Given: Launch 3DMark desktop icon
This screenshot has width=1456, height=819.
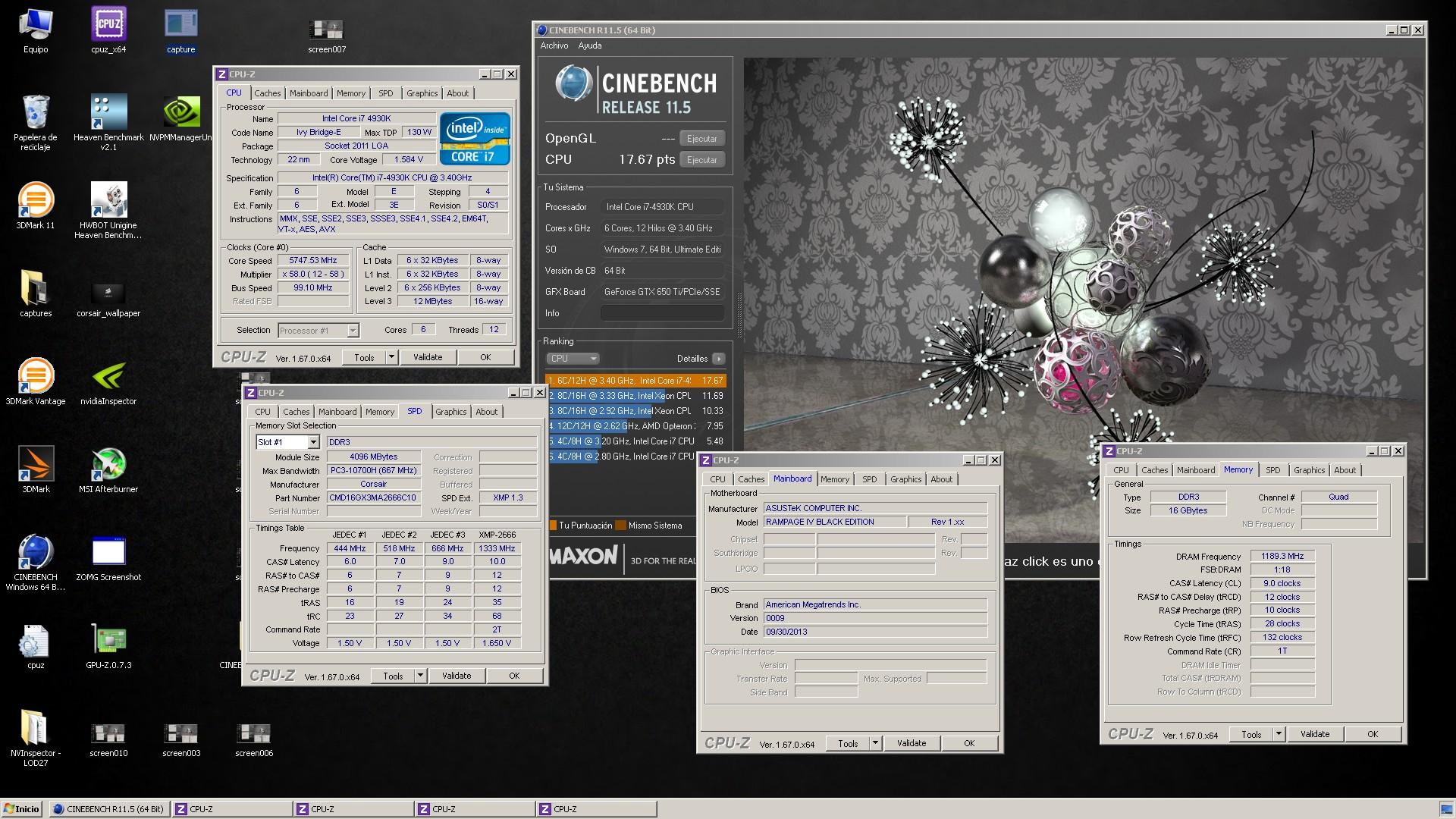Looking at the screenshot, I should [x=36, y=470].
